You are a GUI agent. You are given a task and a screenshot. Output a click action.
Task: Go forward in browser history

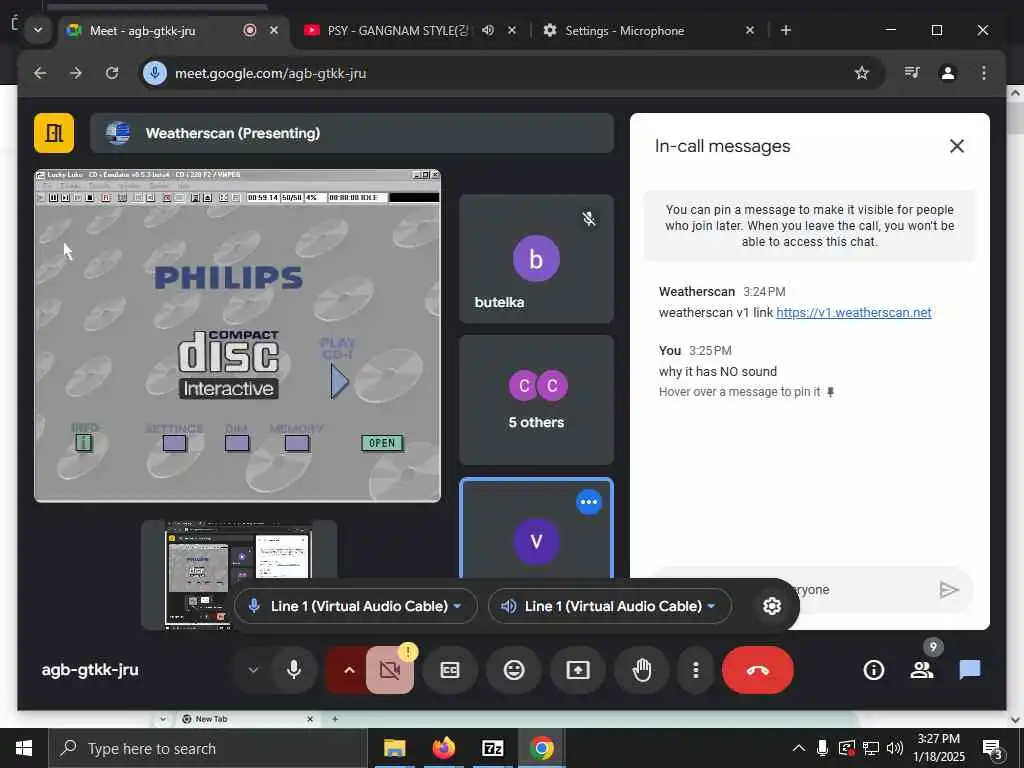tap(76, 73)
